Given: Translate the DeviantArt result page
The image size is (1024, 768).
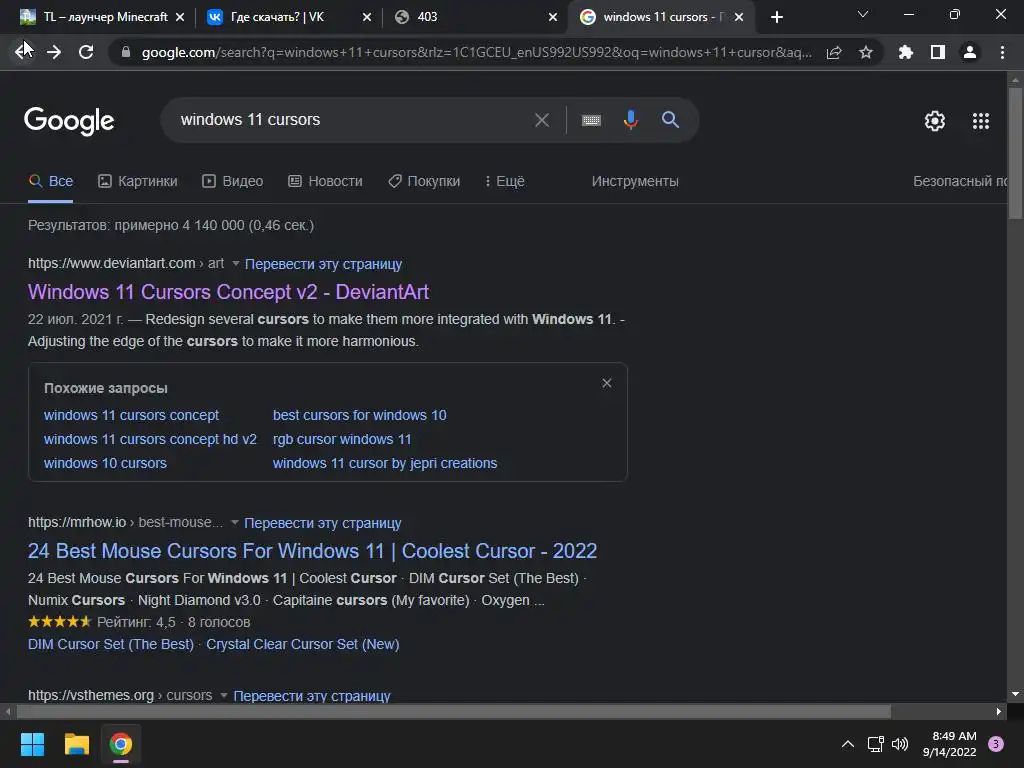Looking at the screenshot, I should coord(323,264).
